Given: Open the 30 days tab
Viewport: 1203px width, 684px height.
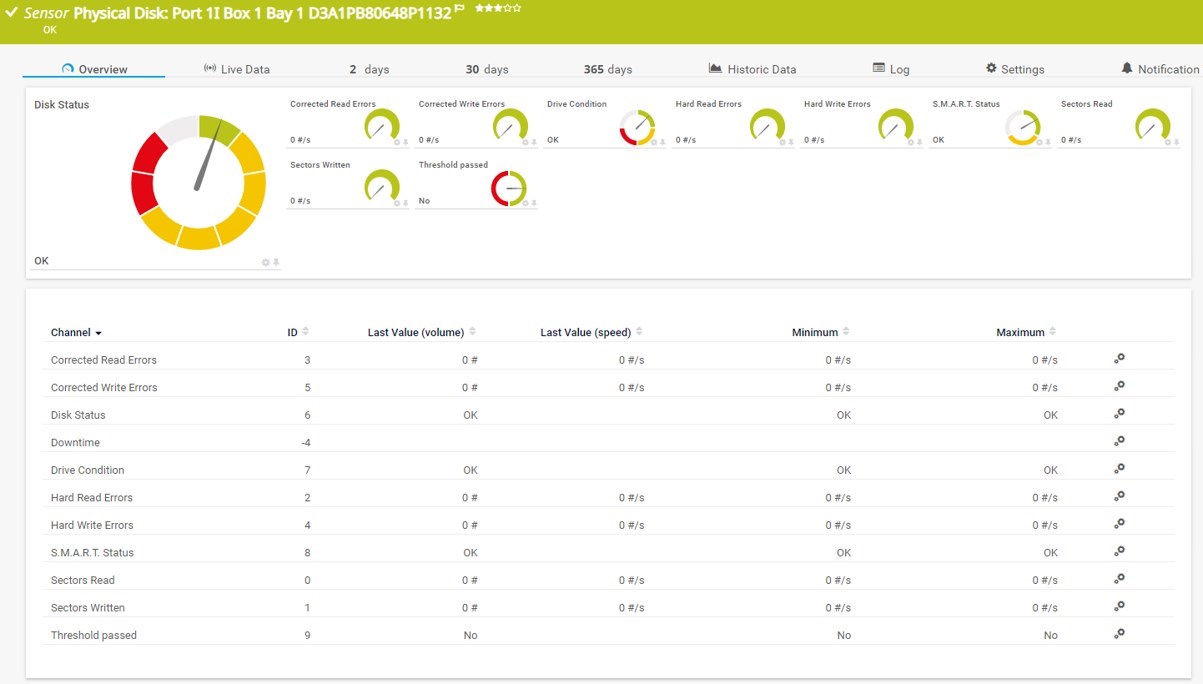Looking at the screenshot, I should click(487, 69).
